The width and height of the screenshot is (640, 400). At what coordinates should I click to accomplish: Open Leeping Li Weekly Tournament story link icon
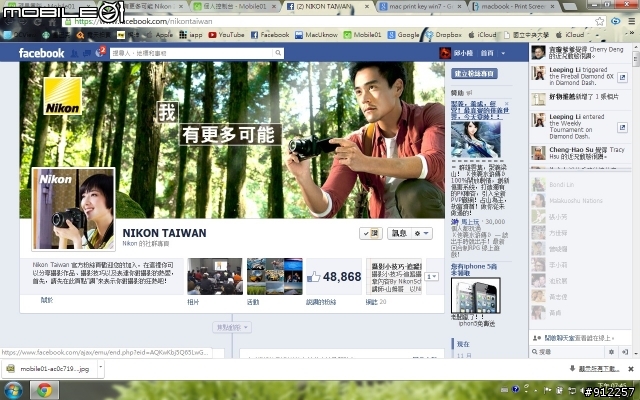click(622, 128)
